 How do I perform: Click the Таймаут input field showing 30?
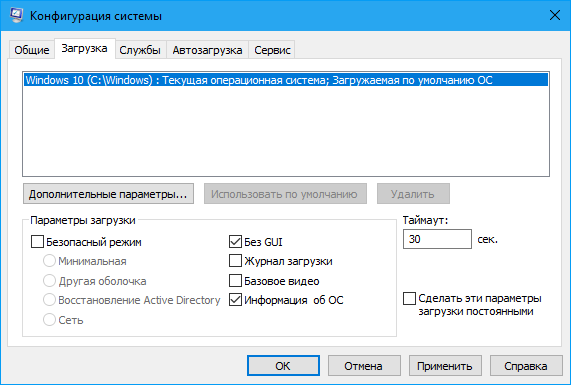[437, 239]
